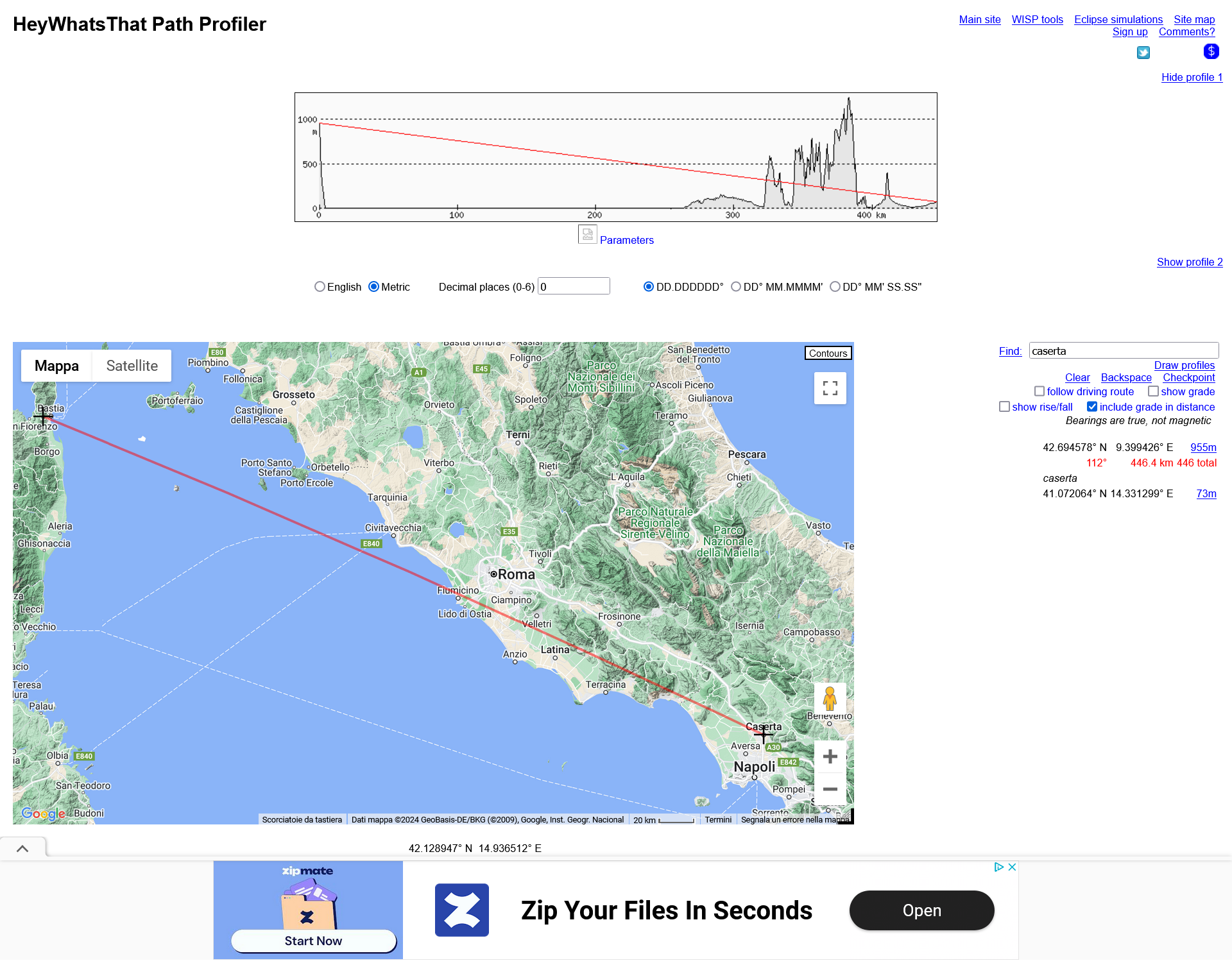
Task: Open the Parameters link
Action: click(627, 240)
